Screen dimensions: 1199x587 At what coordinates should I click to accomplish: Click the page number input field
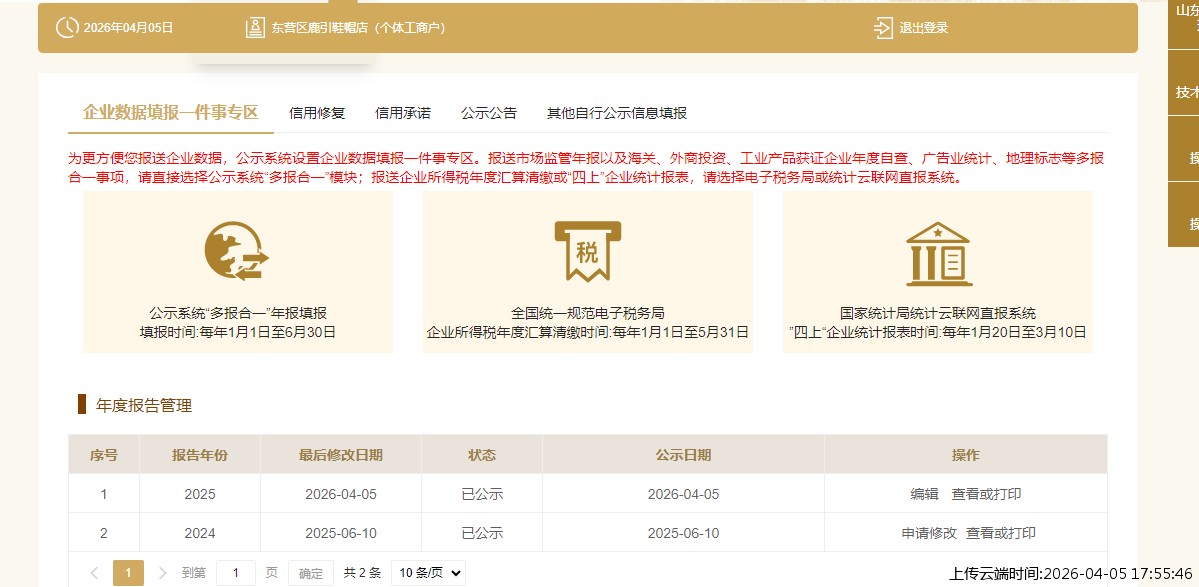(236, 573)
